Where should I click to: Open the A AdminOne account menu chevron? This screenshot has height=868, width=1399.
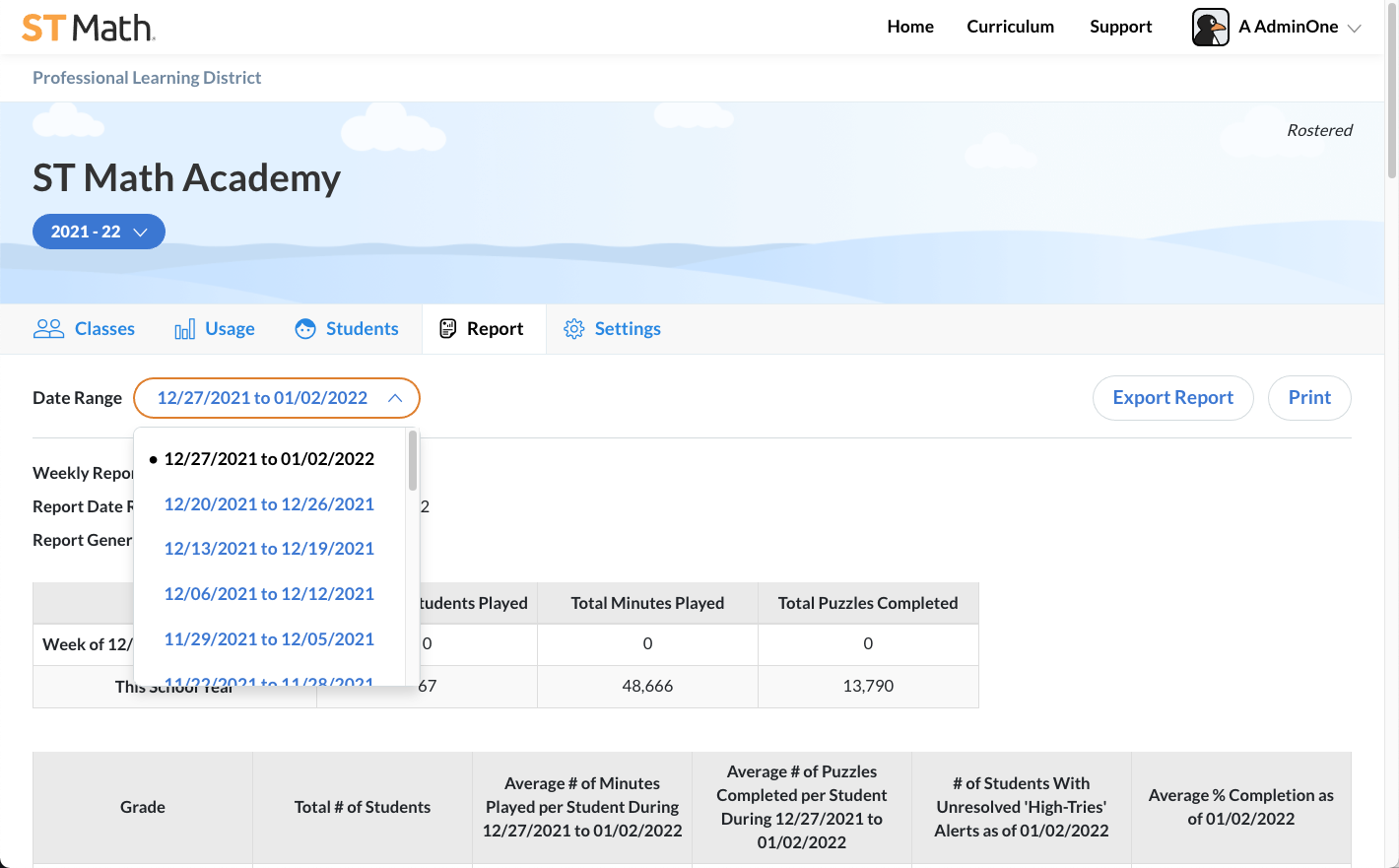[1354, 29]
